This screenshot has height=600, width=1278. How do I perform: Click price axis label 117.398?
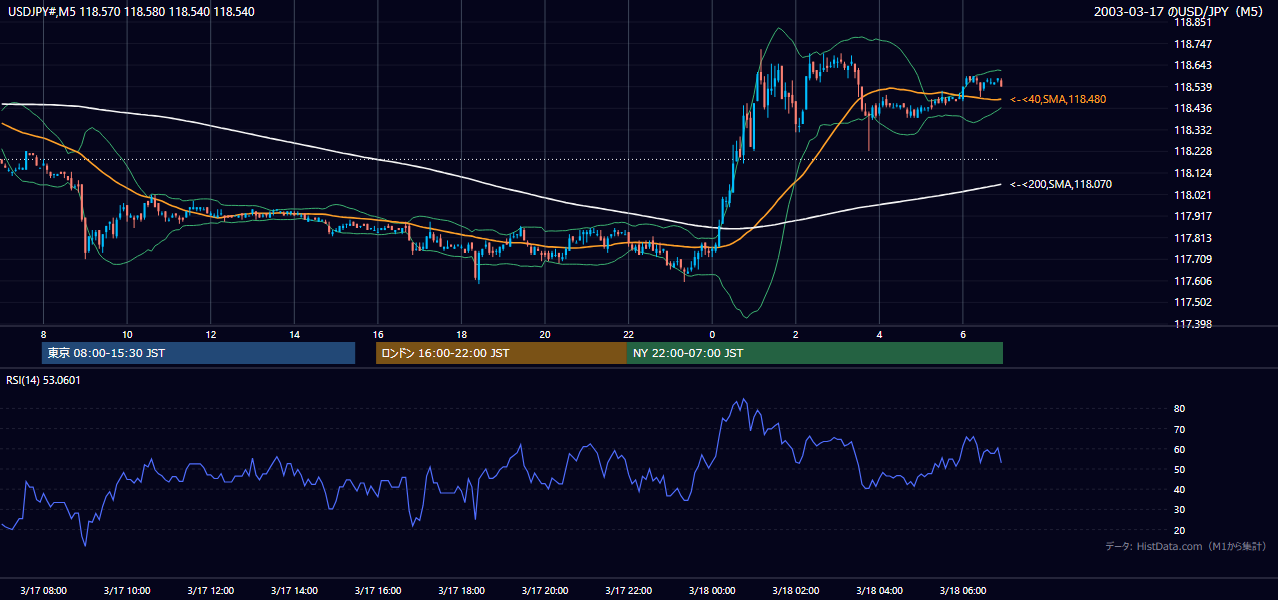coord(1193,324)
